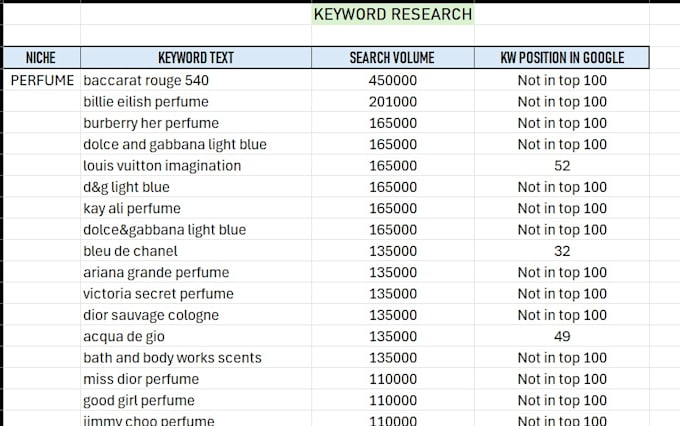Select the billie eilish perfume cell
This screenshot has height=426, width=680.
click(196, 102)
